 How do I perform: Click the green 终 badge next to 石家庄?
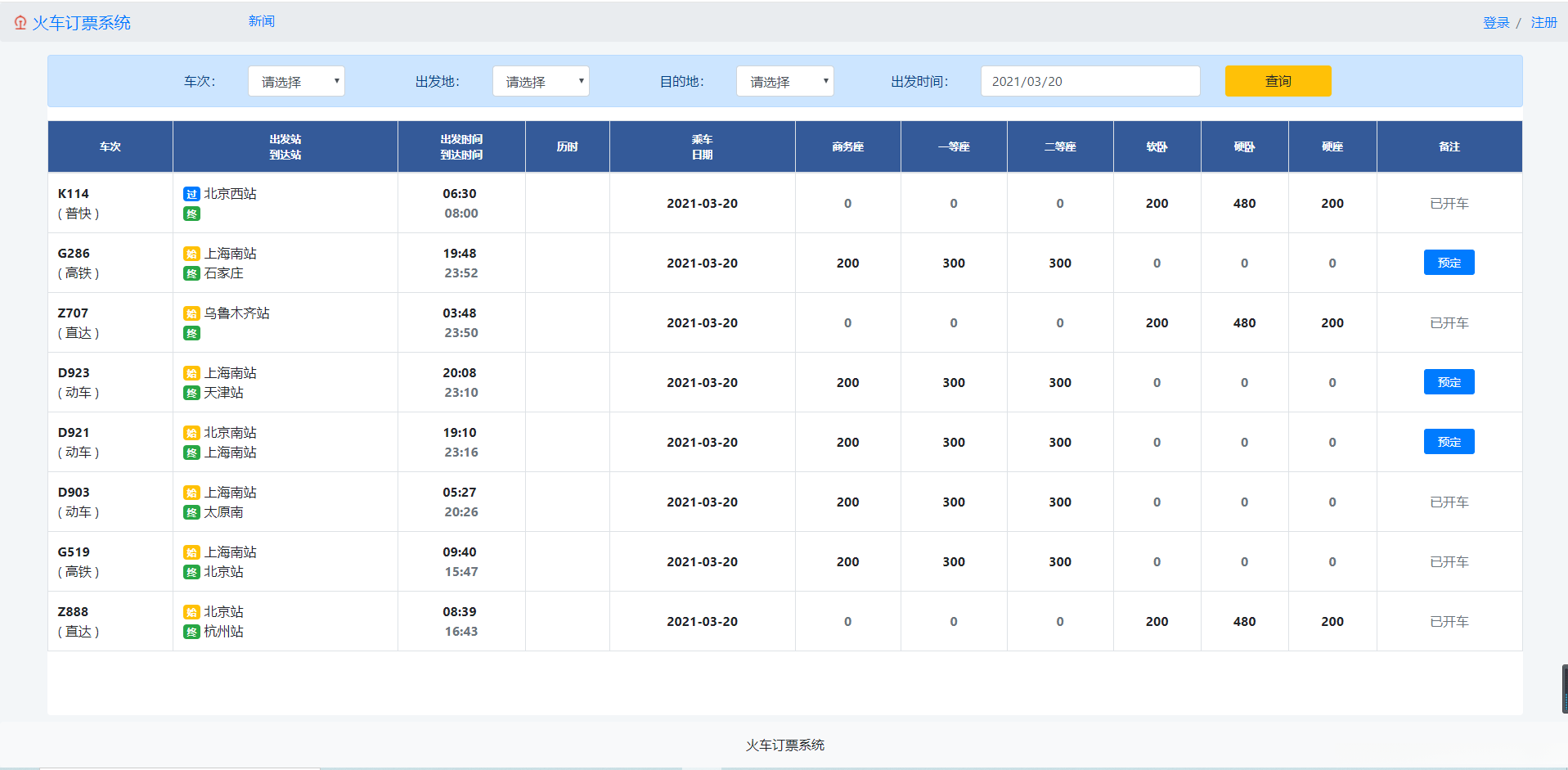pos(191,273)
